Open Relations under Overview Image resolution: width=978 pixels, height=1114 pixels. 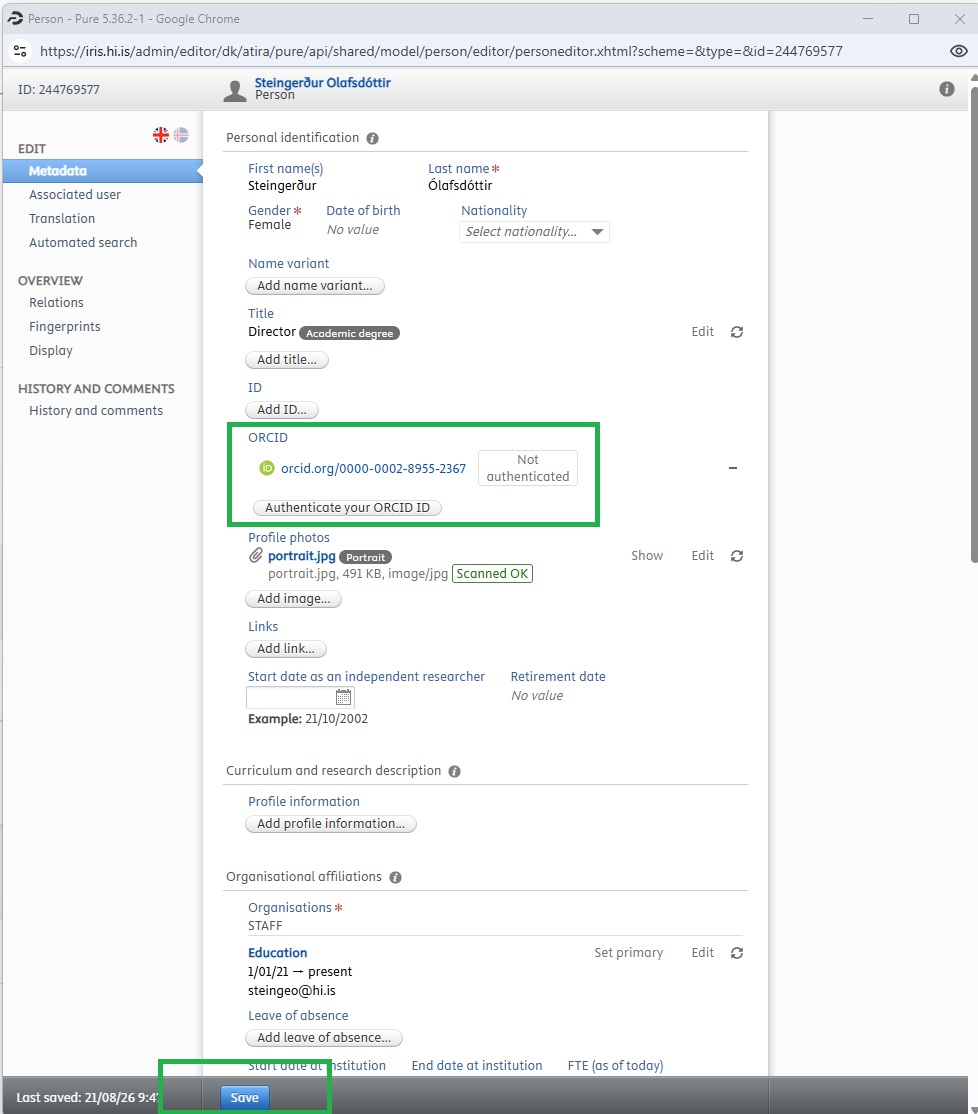[56, 303]
